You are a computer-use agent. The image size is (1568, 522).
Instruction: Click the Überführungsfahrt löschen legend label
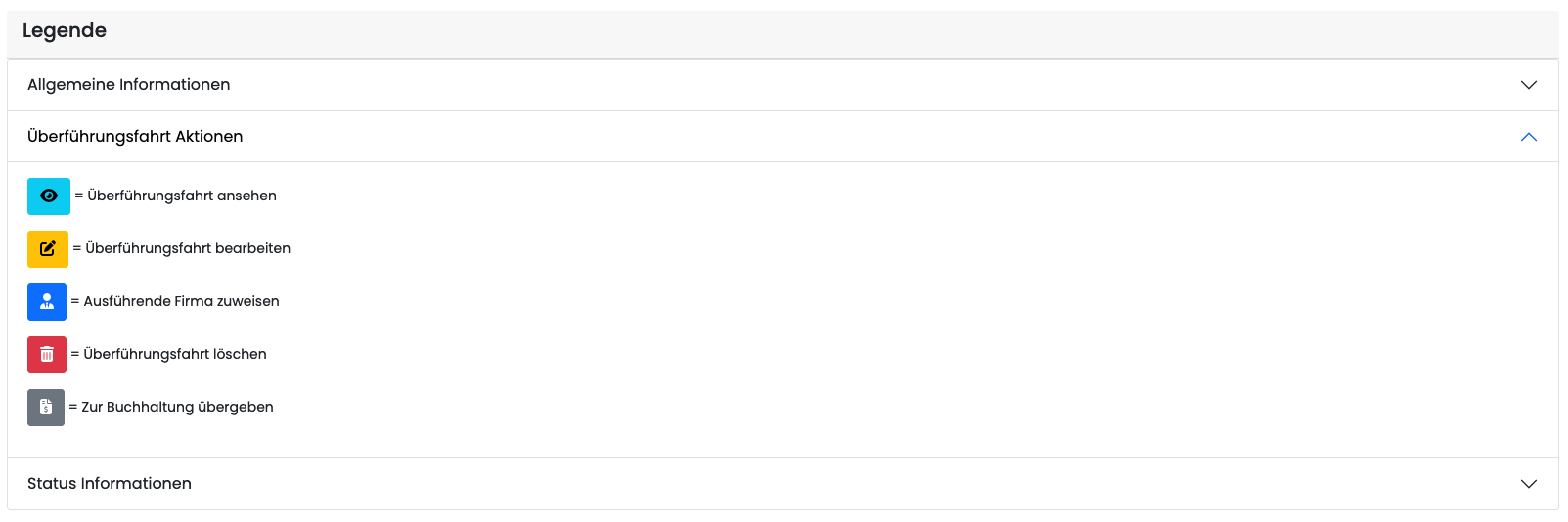coord(175,355)
